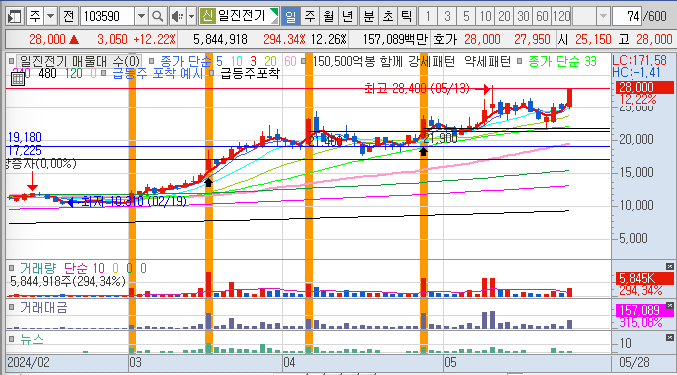Screen dimensions: 677x375
Task: Toggle the 급등주포착 indicator marker
Action: point(212,73)
